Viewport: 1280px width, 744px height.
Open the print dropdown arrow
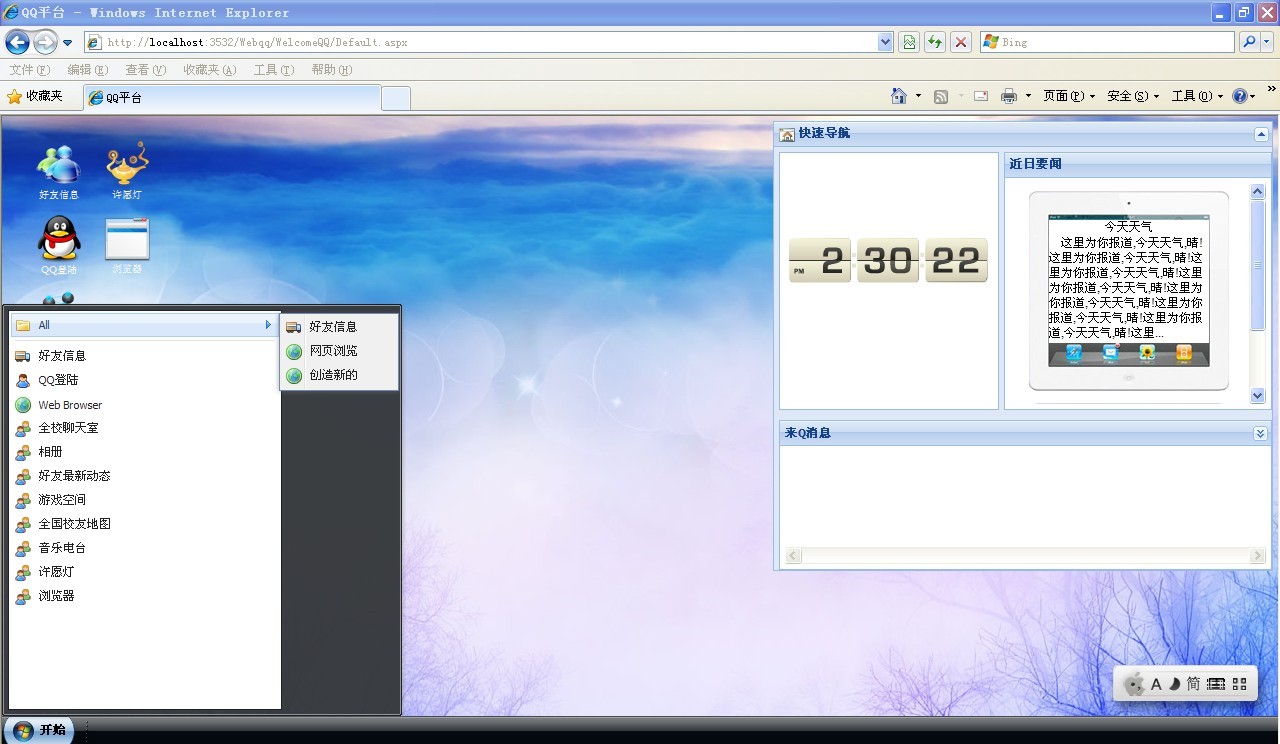coord(1028,96)
